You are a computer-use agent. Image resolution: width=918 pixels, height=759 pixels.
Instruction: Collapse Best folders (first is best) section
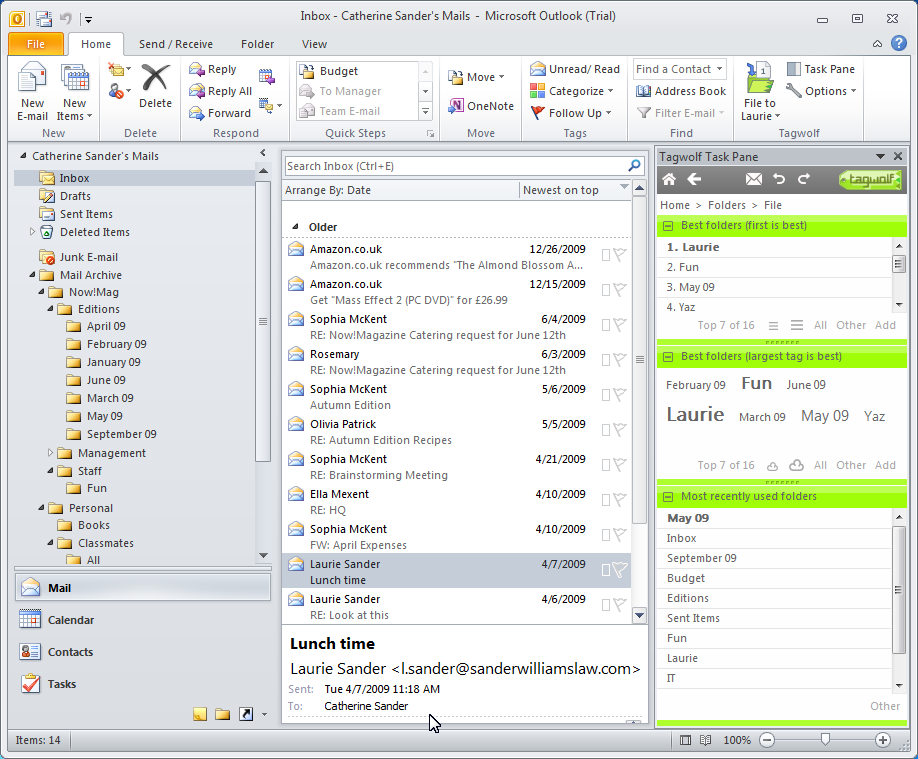(667, 225)
